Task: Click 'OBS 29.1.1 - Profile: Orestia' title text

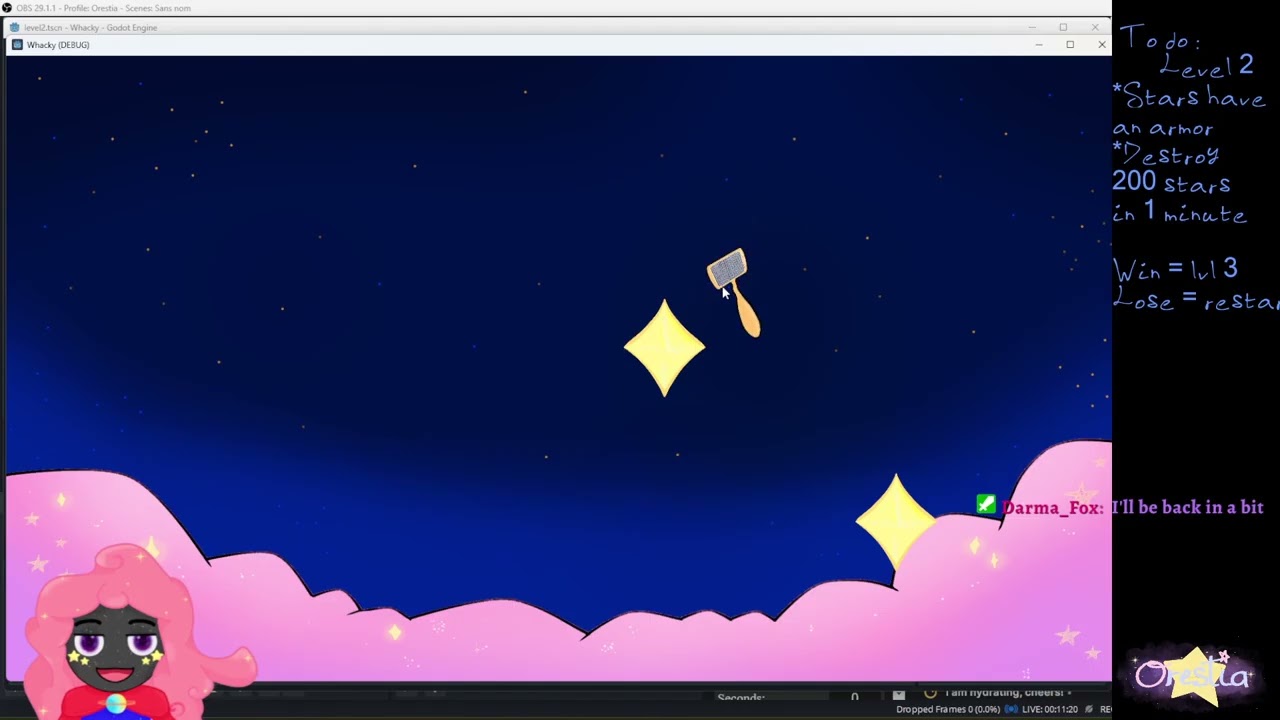Action: pyautogui.click(x=69, y=8)
